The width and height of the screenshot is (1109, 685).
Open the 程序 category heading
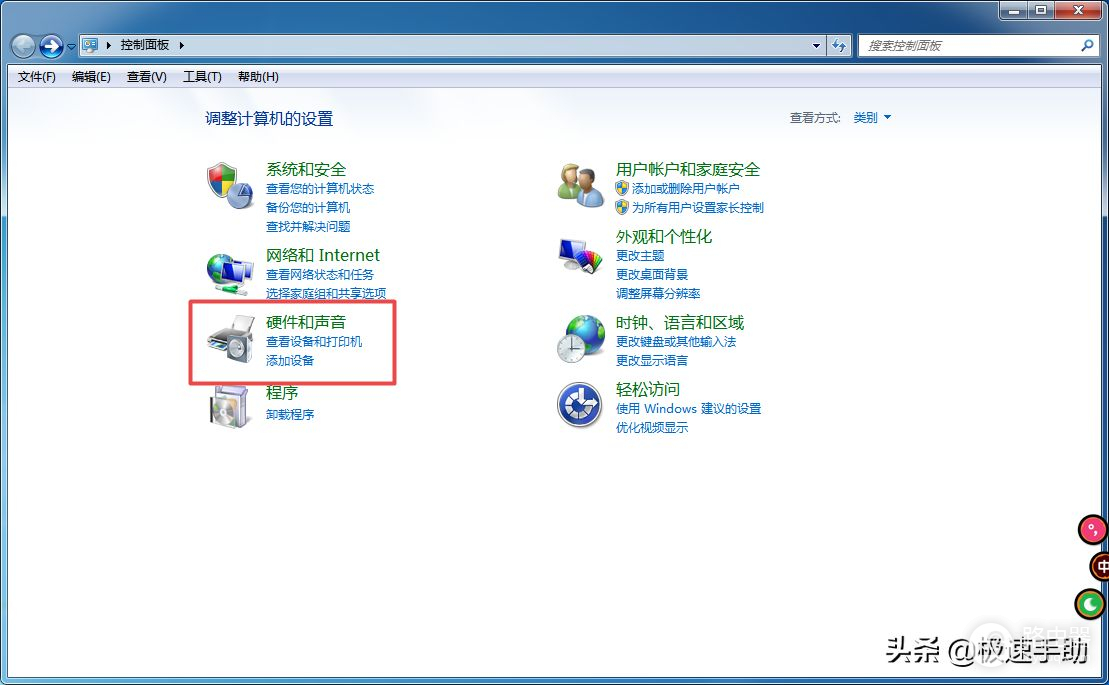[281, 392]
